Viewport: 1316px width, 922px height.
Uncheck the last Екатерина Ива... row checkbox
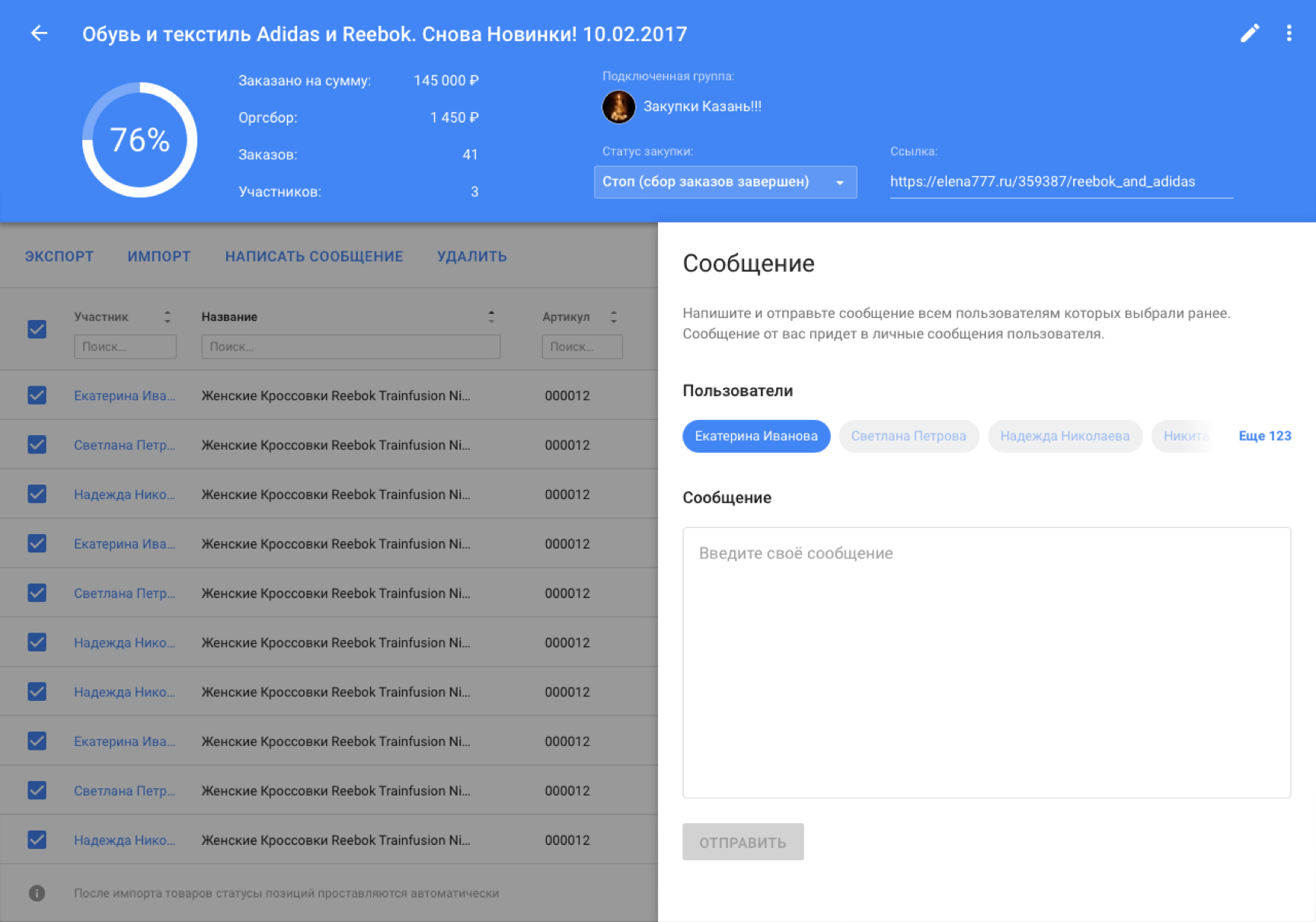(x=37, y=741)
